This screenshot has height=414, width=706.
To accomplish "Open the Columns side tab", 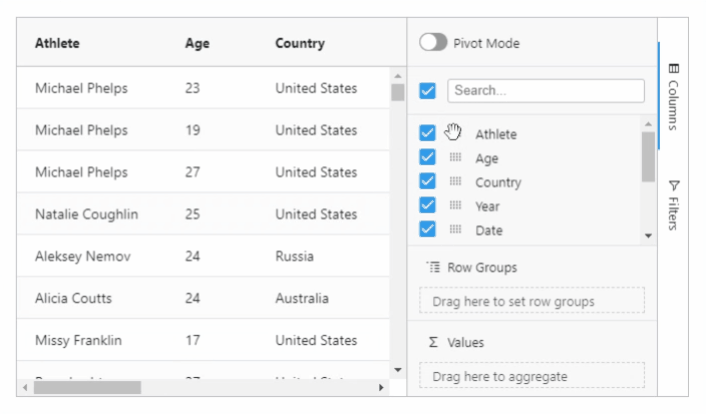I will 673,97.
